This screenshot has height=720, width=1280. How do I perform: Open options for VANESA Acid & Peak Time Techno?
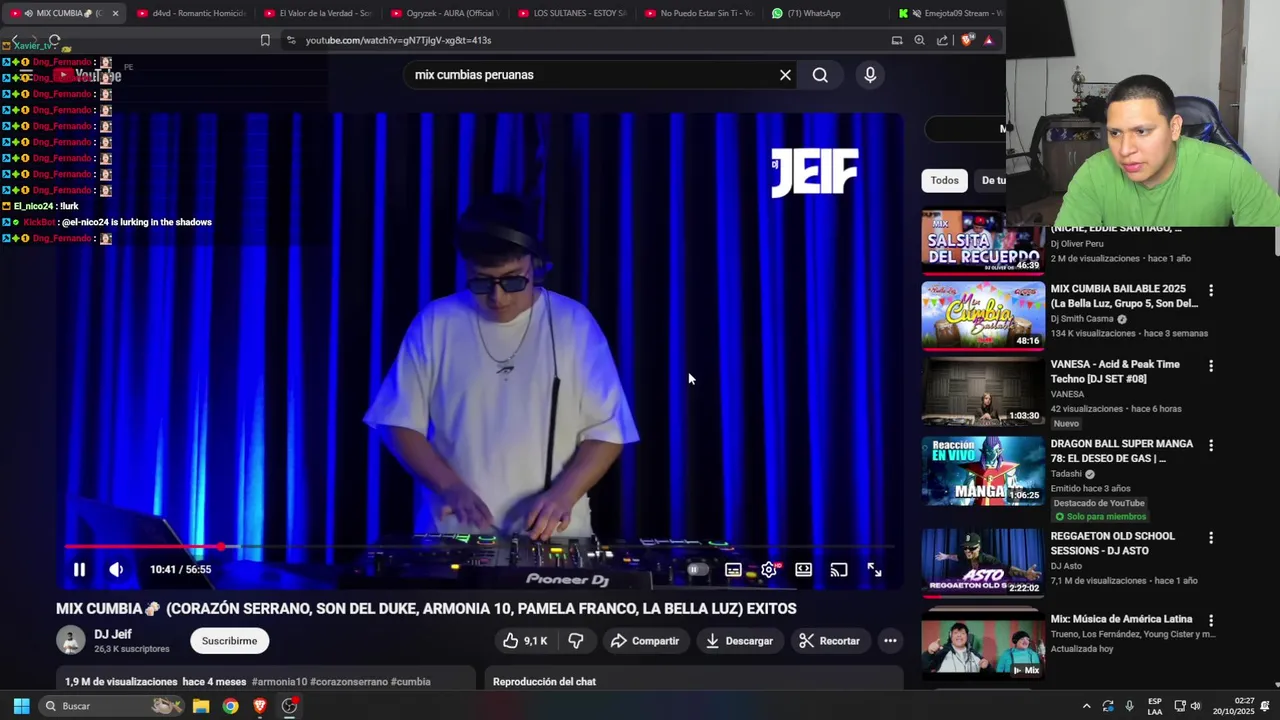[x=1211, y=366]
